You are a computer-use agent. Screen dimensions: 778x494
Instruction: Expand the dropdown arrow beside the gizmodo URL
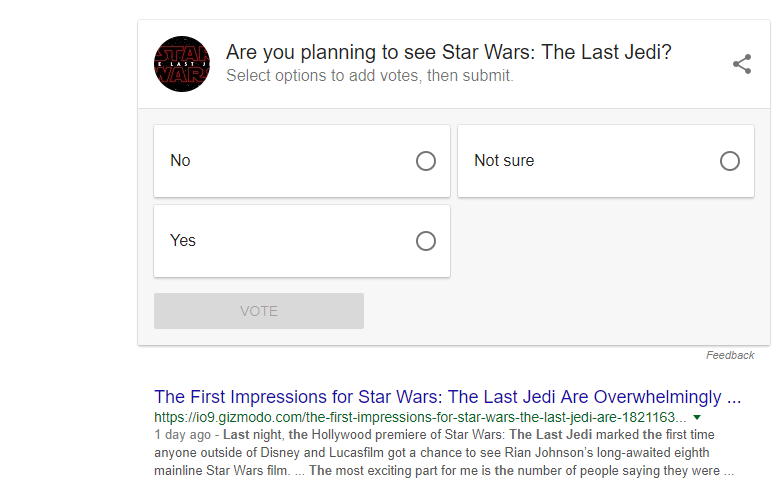tap(697, 417)
